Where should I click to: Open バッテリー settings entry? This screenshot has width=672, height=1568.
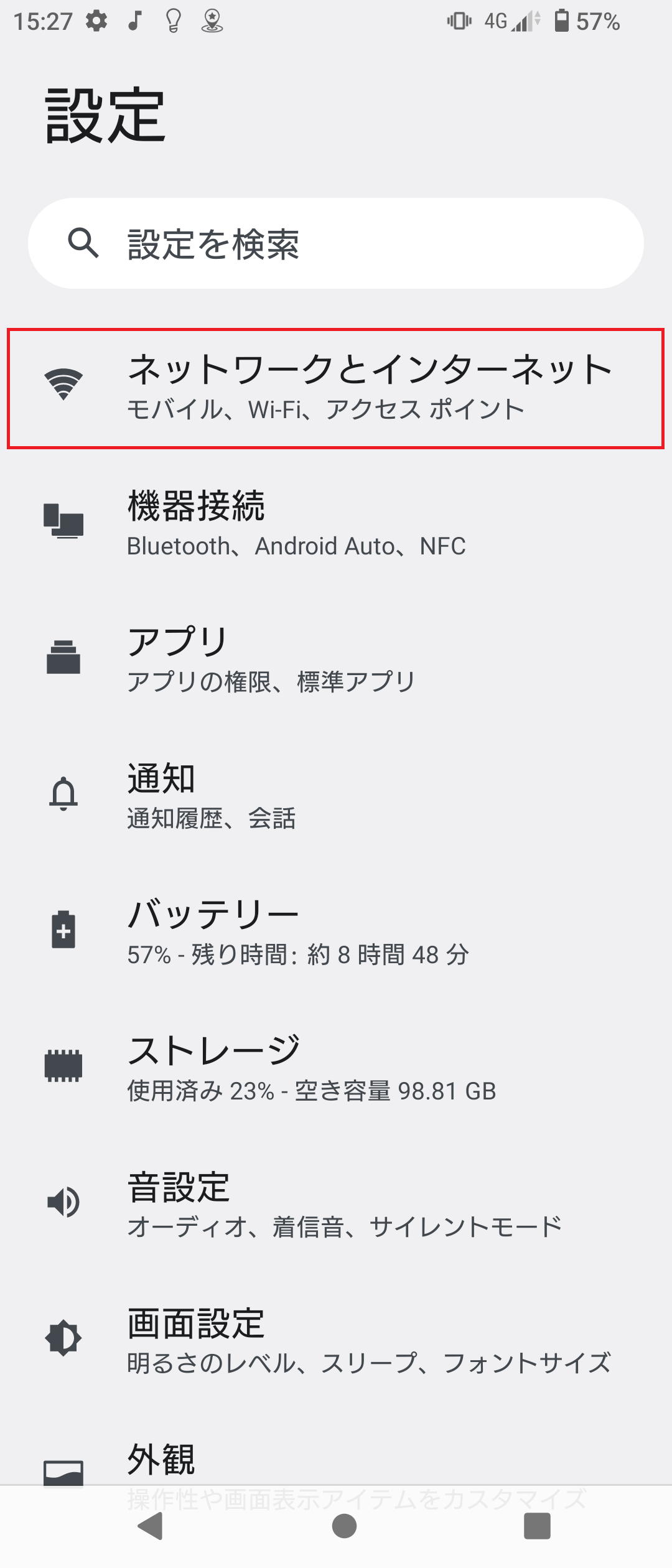pos(336,933)
